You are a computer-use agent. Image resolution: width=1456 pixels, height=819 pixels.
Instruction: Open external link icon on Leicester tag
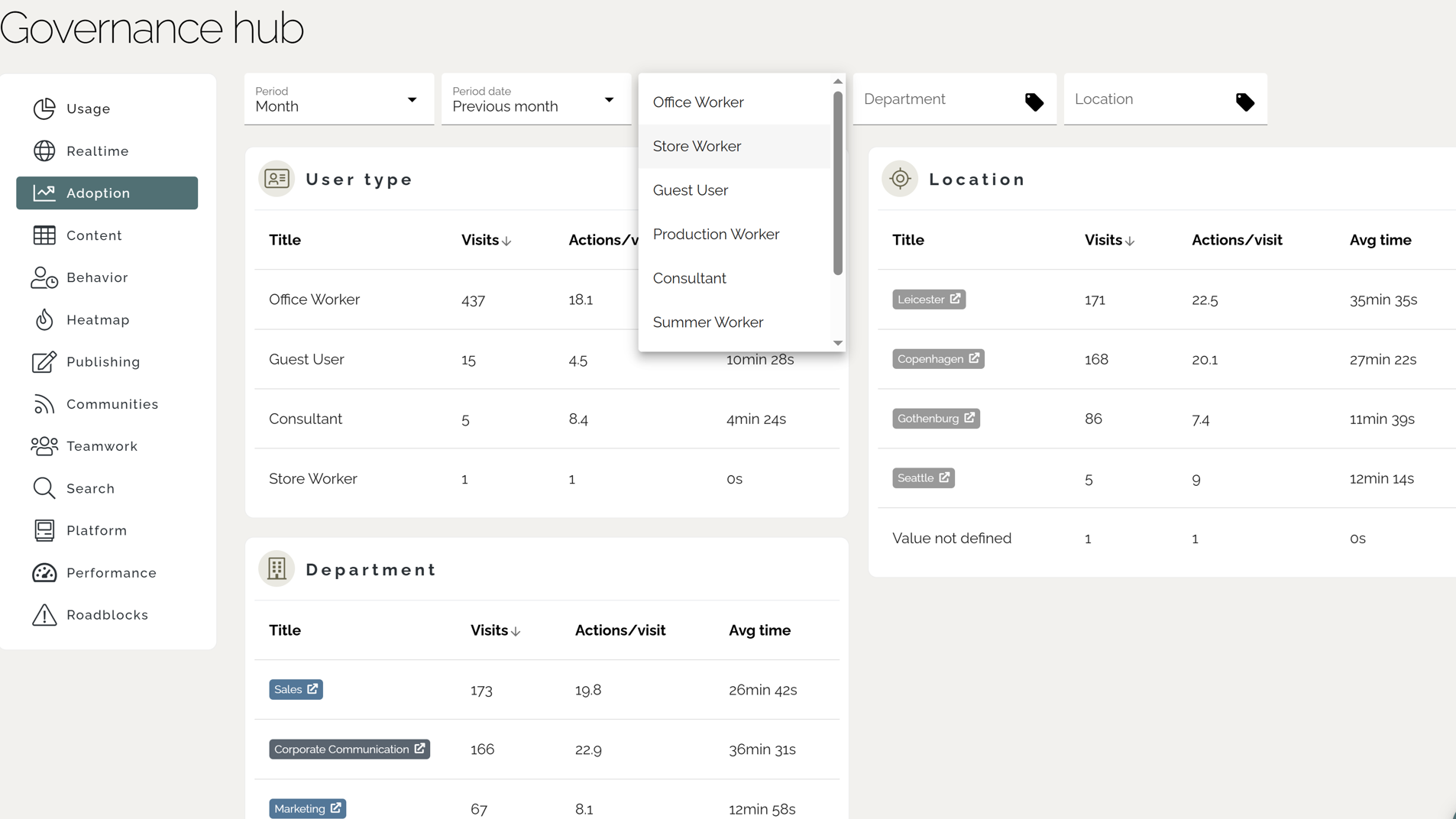tap(955, 299)
